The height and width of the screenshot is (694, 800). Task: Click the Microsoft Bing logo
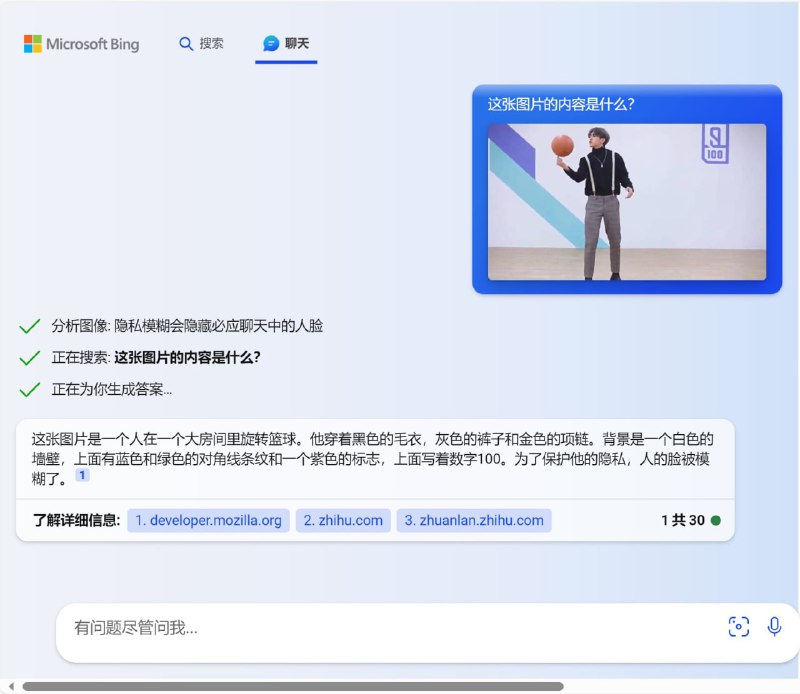[x=83, y=44]
